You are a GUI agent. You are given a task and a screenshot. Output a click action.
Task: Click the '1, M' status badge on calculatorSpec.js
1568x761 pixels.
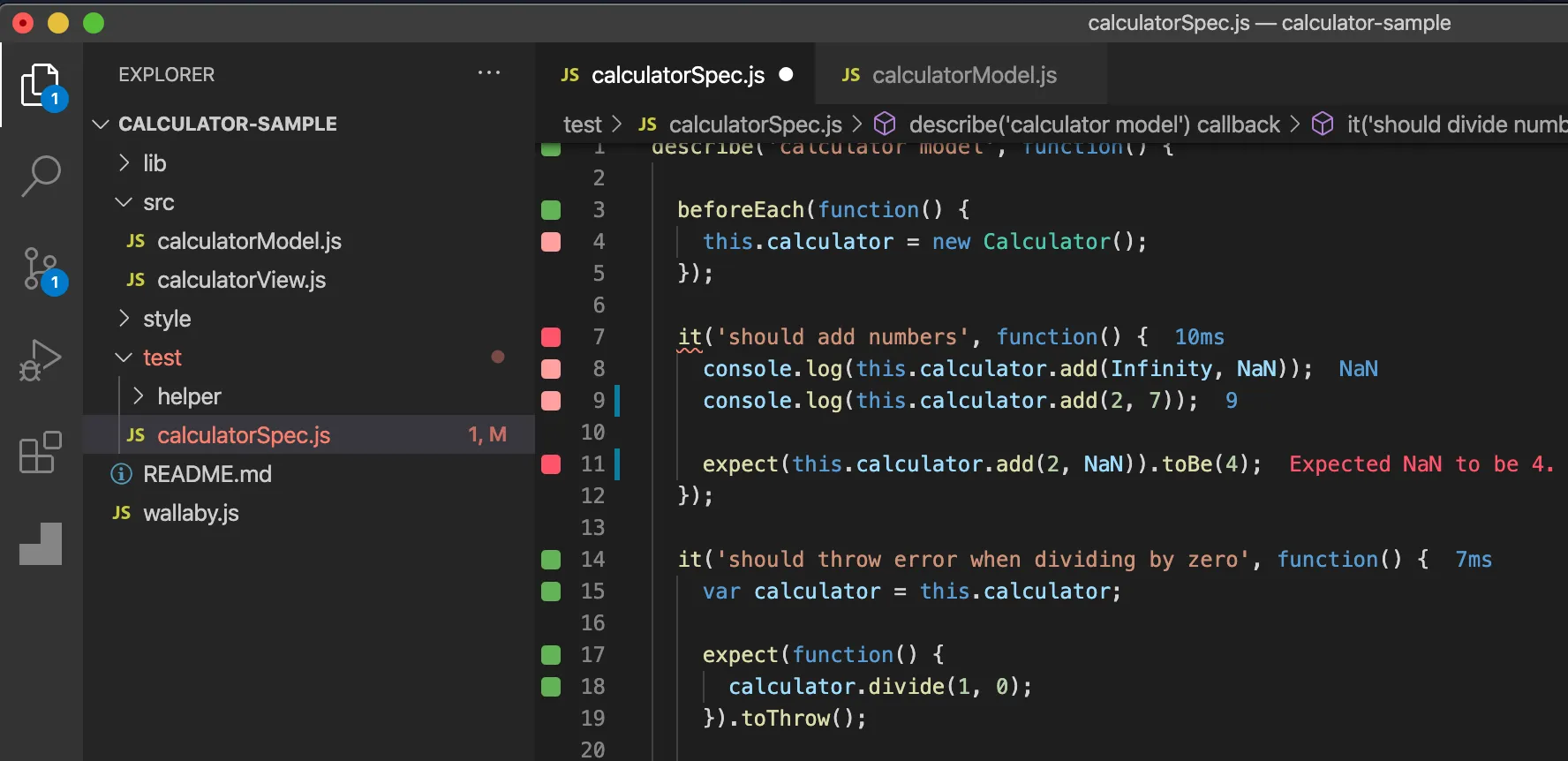pyautogui.click(x=487, y=435)
